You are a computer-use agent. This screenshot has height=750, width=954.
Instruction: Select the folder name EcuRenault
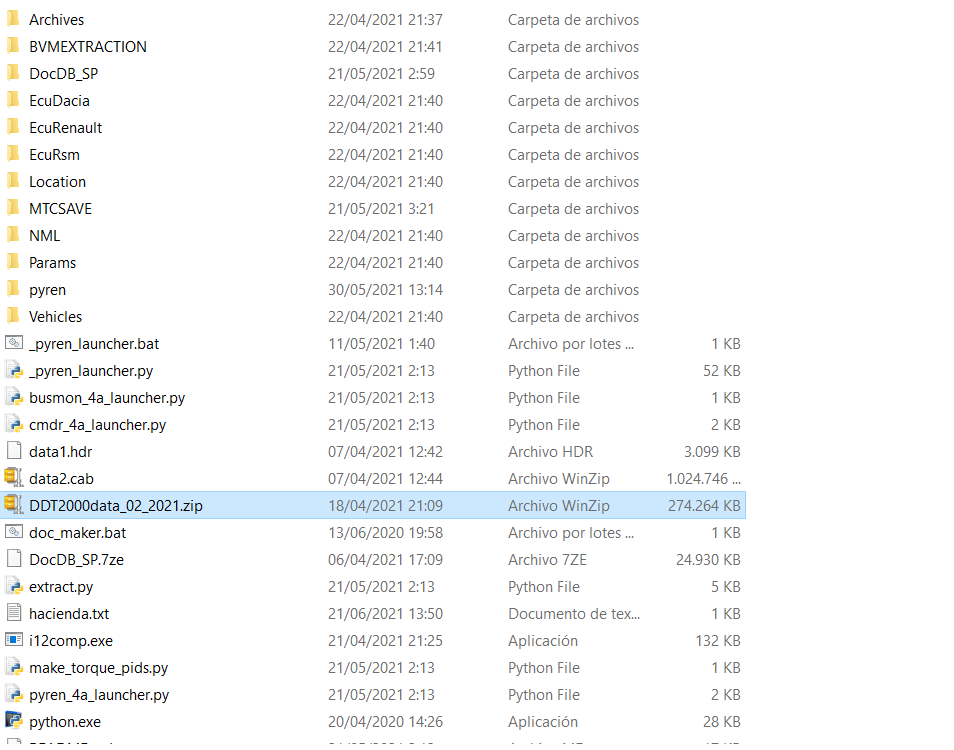pyautogui.click(x=66, y=128)
